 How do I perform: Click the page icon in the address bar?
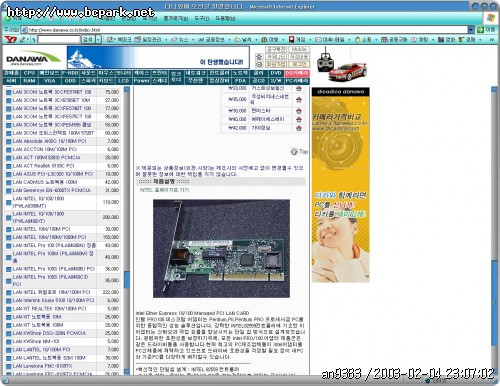[24, 30]
